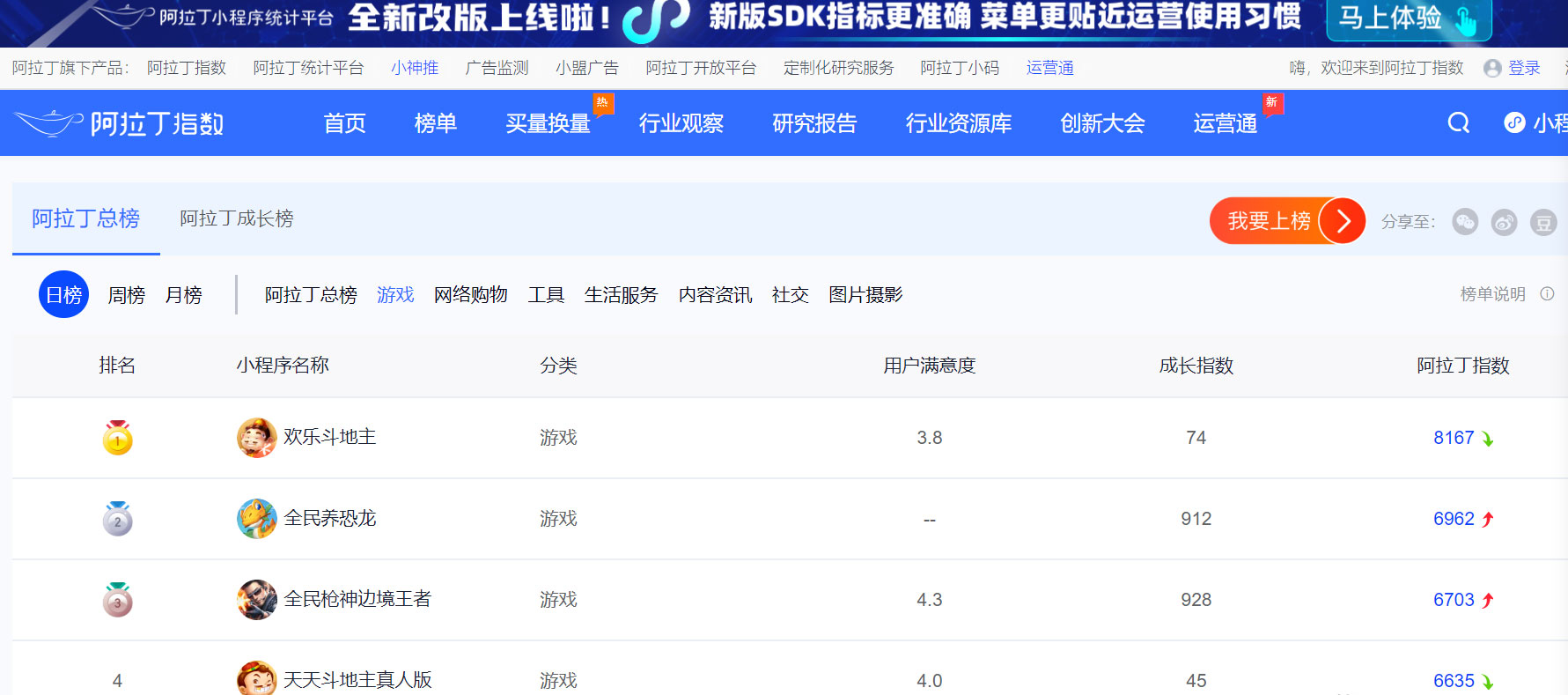Open 首页 in the main navigation

(x=344, y=123)
